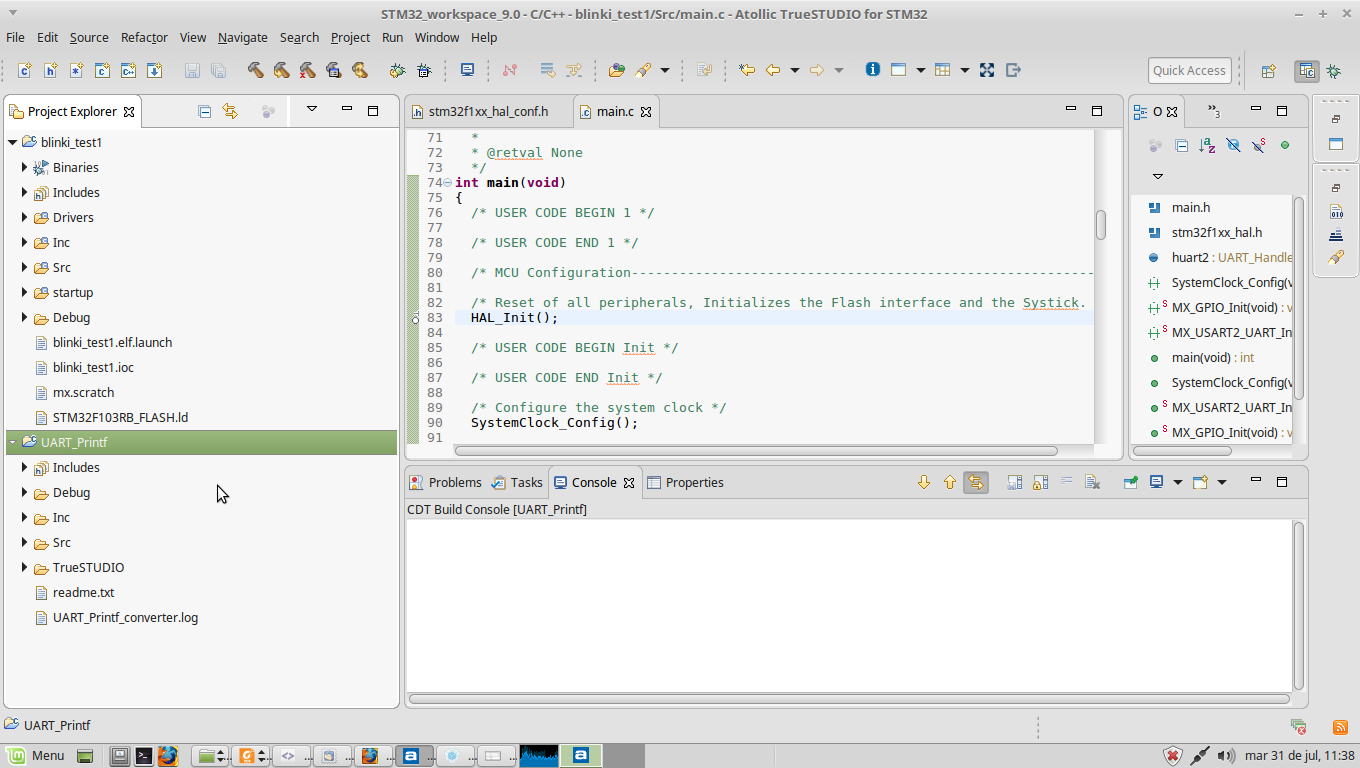Click the editor horizontal scrollbar

click(755, 451)
